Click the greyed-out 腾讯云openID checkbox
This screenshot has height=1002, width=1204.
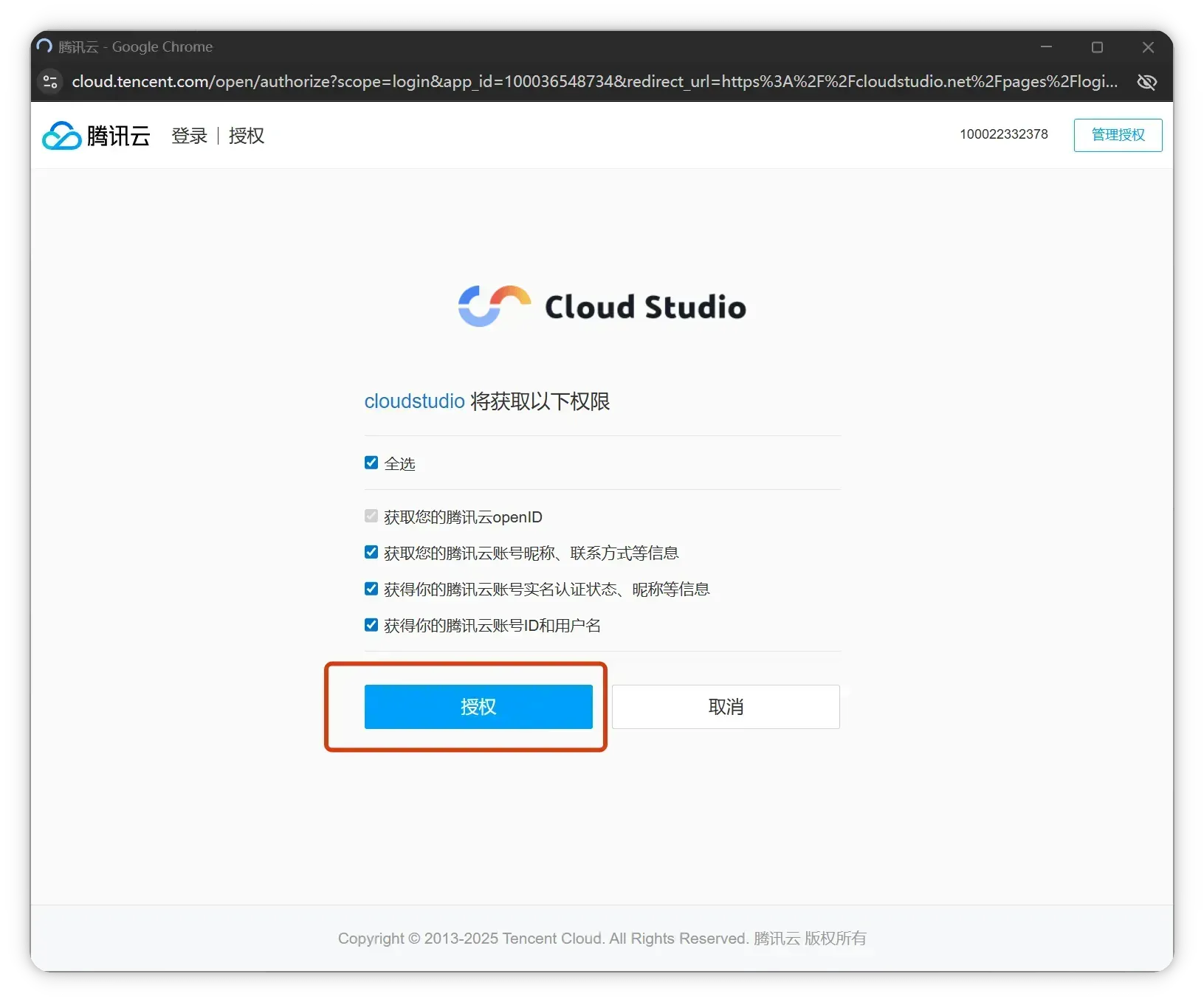[371, 516]
